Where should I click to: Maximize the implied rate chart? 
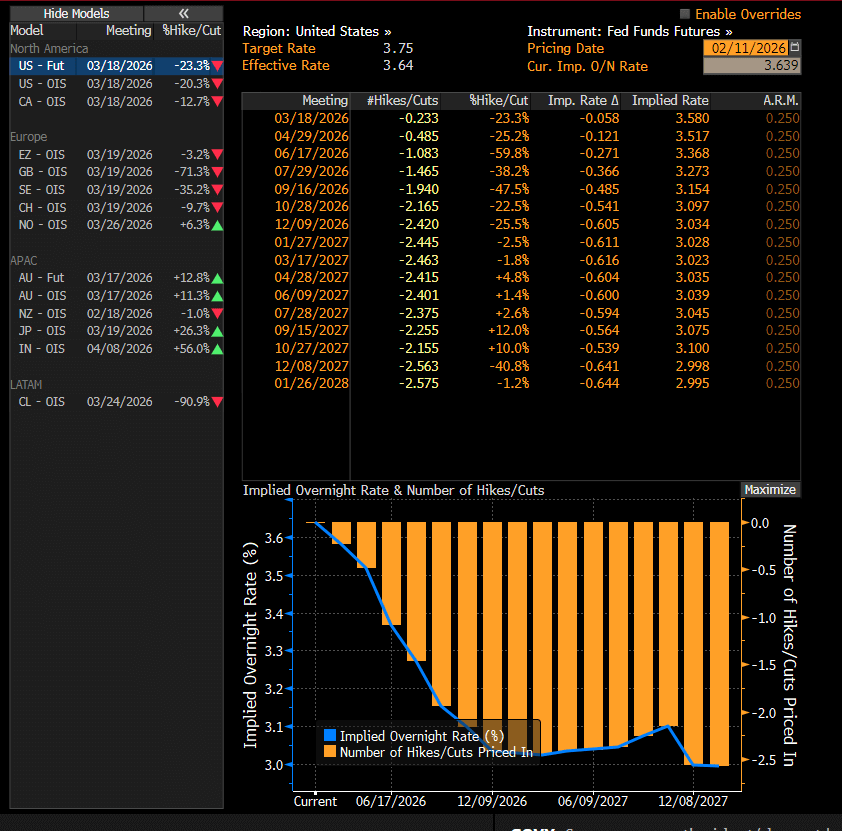pyautogui.click(x=770, y=489)
